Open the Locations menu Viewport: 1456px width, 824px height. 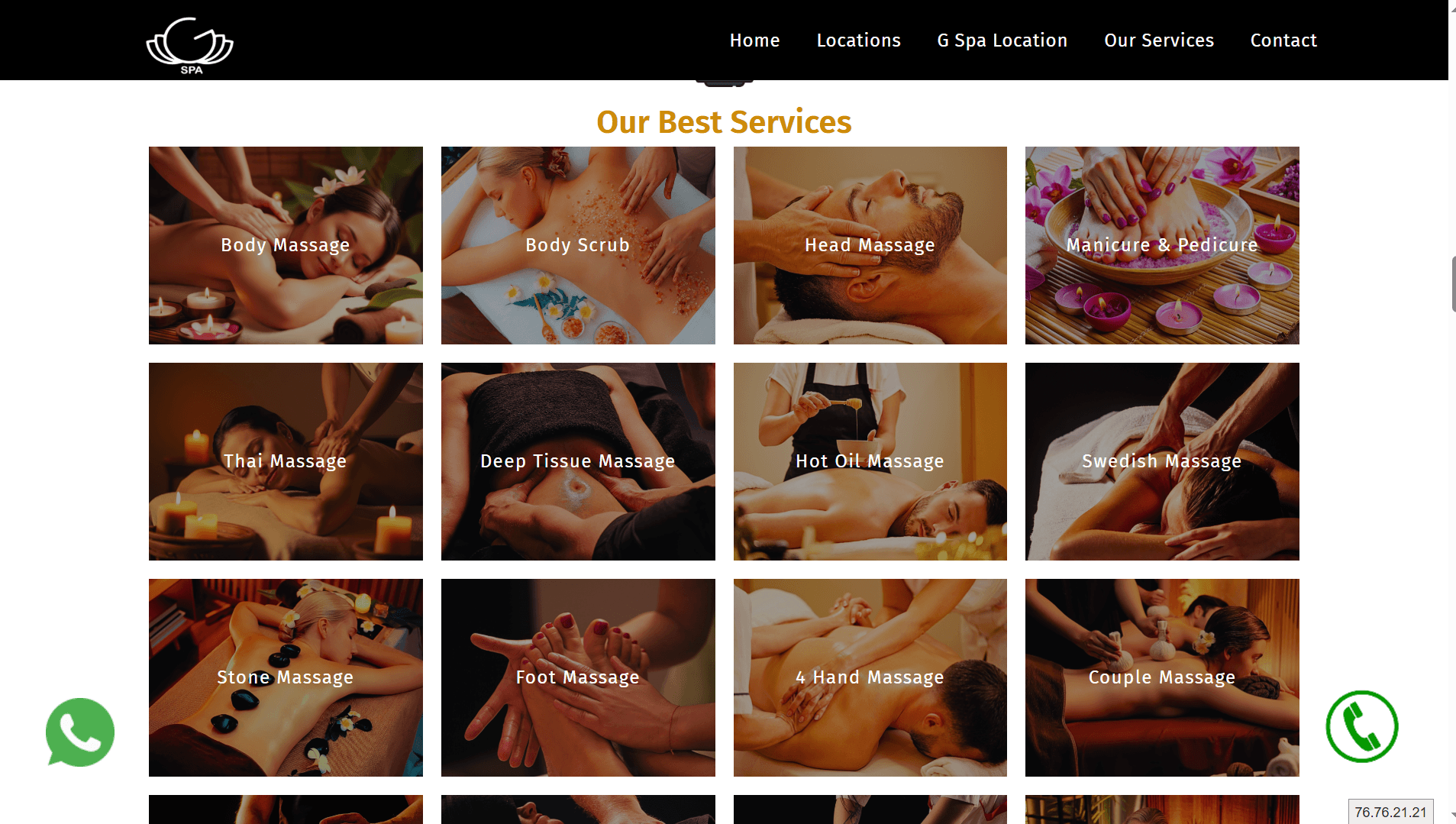(859, 40)
